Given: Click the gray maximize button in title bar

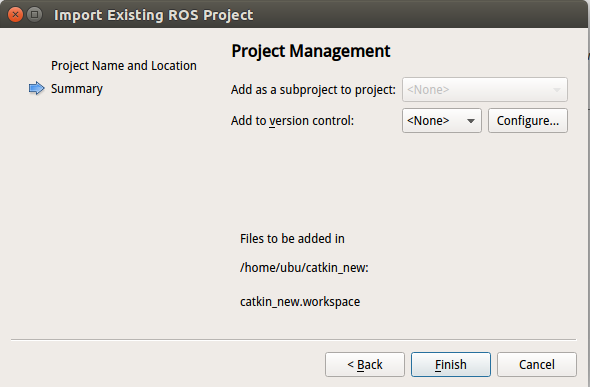Looking at the screenshot, I should pyautogui.click(x=35, y=15).
